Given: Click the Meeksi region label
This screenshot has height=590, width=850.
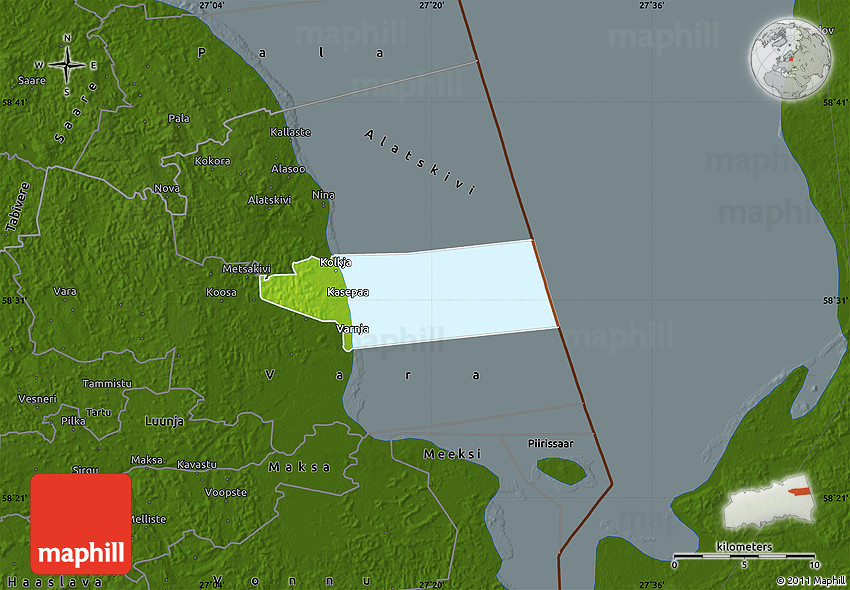Looking at the screenshot, I should click(452, 454).
